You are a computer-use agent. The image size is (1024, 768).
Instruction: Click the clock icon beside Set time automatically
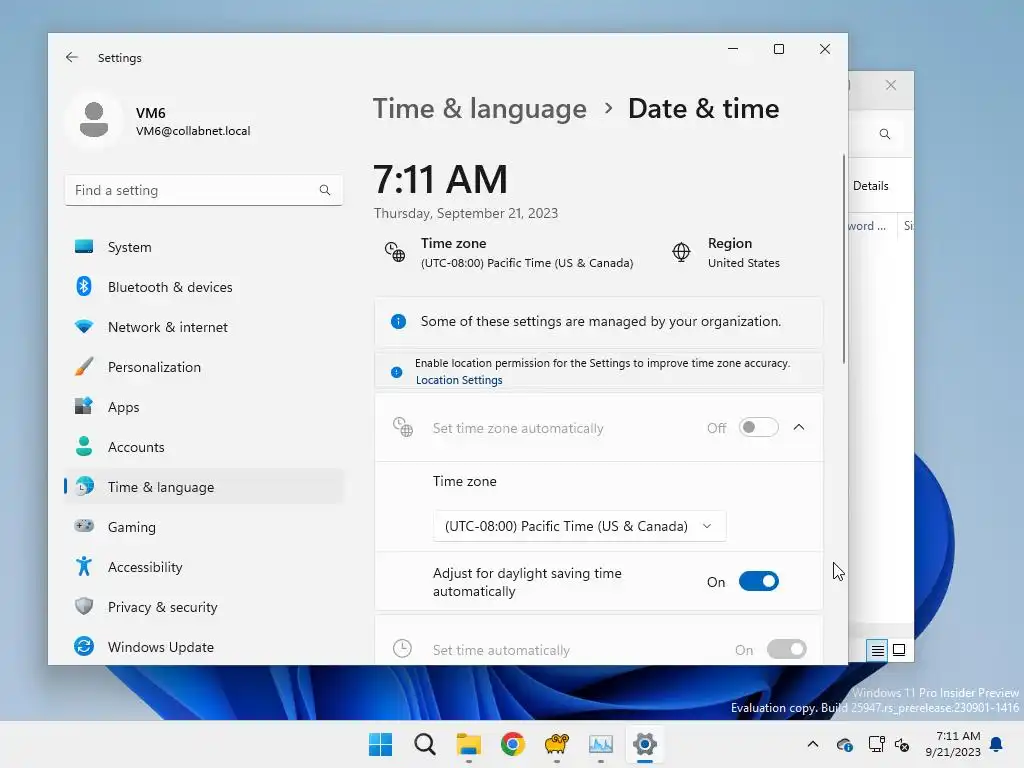pos(402,648)
